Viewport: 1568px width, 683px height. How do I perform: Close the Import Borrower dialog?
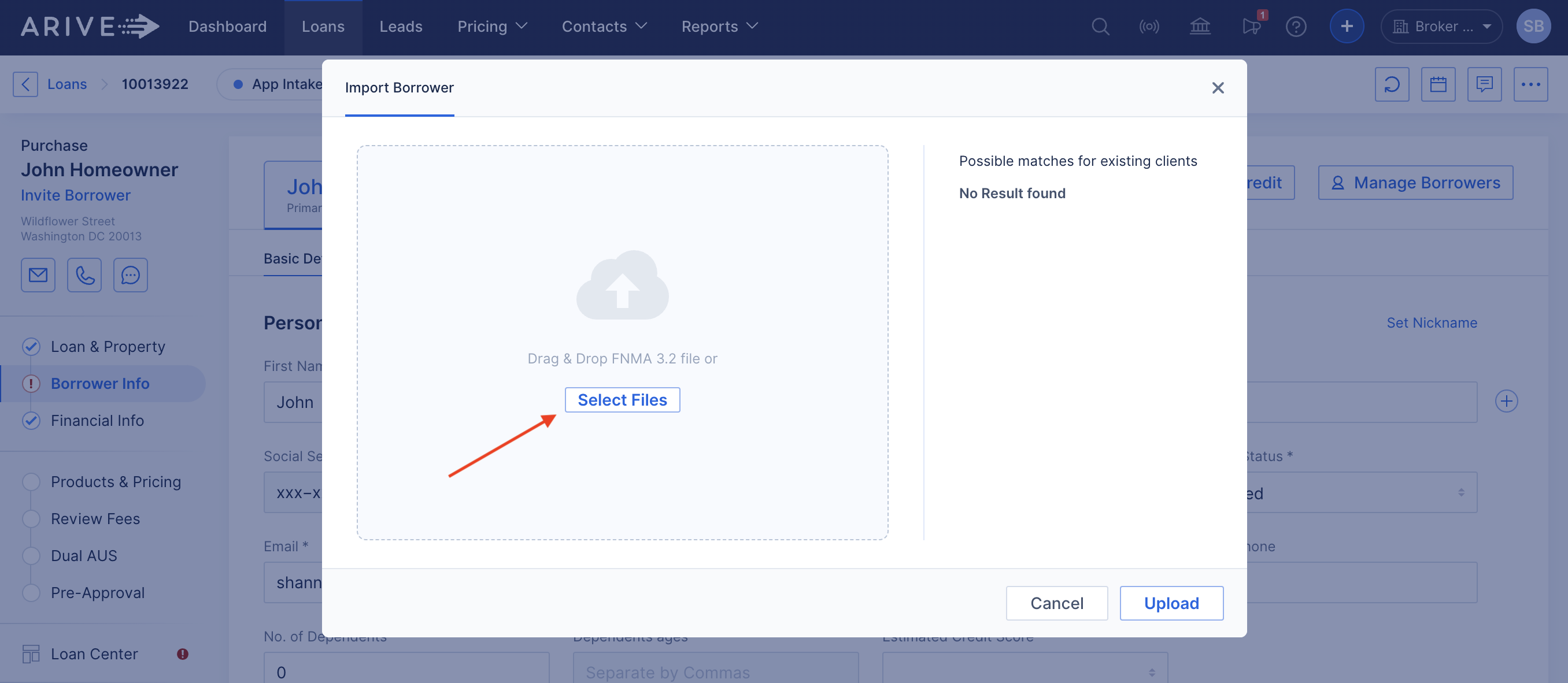point(1218,88)
